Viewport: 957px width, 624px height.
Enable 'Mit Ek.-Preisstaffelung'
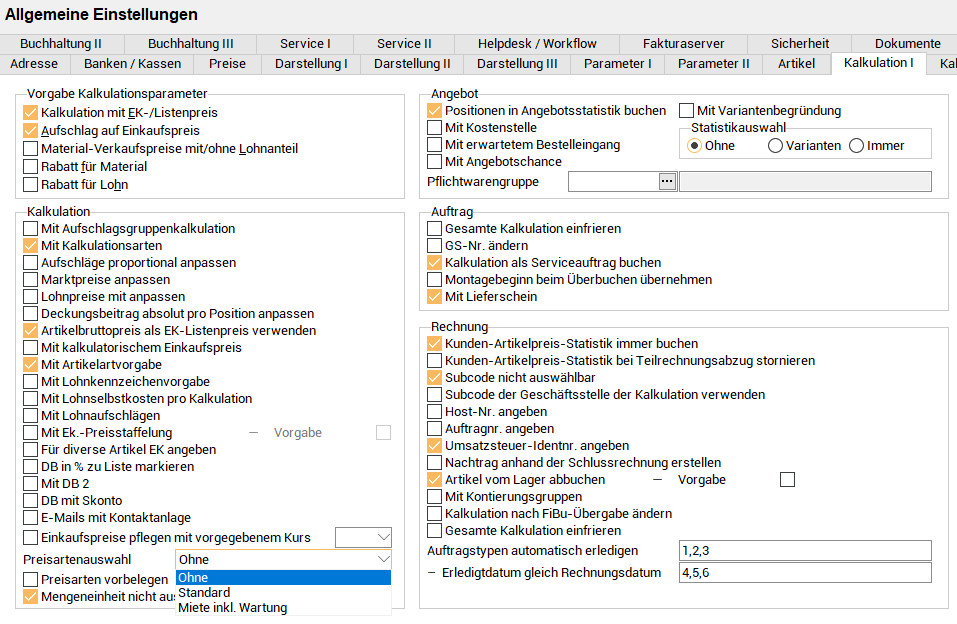[31, 433]
